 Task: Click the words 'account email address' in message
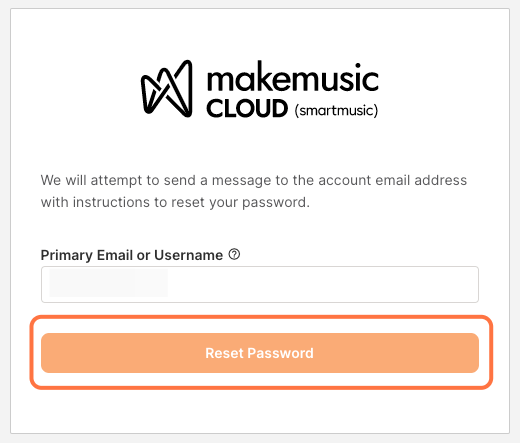(392, 180)
